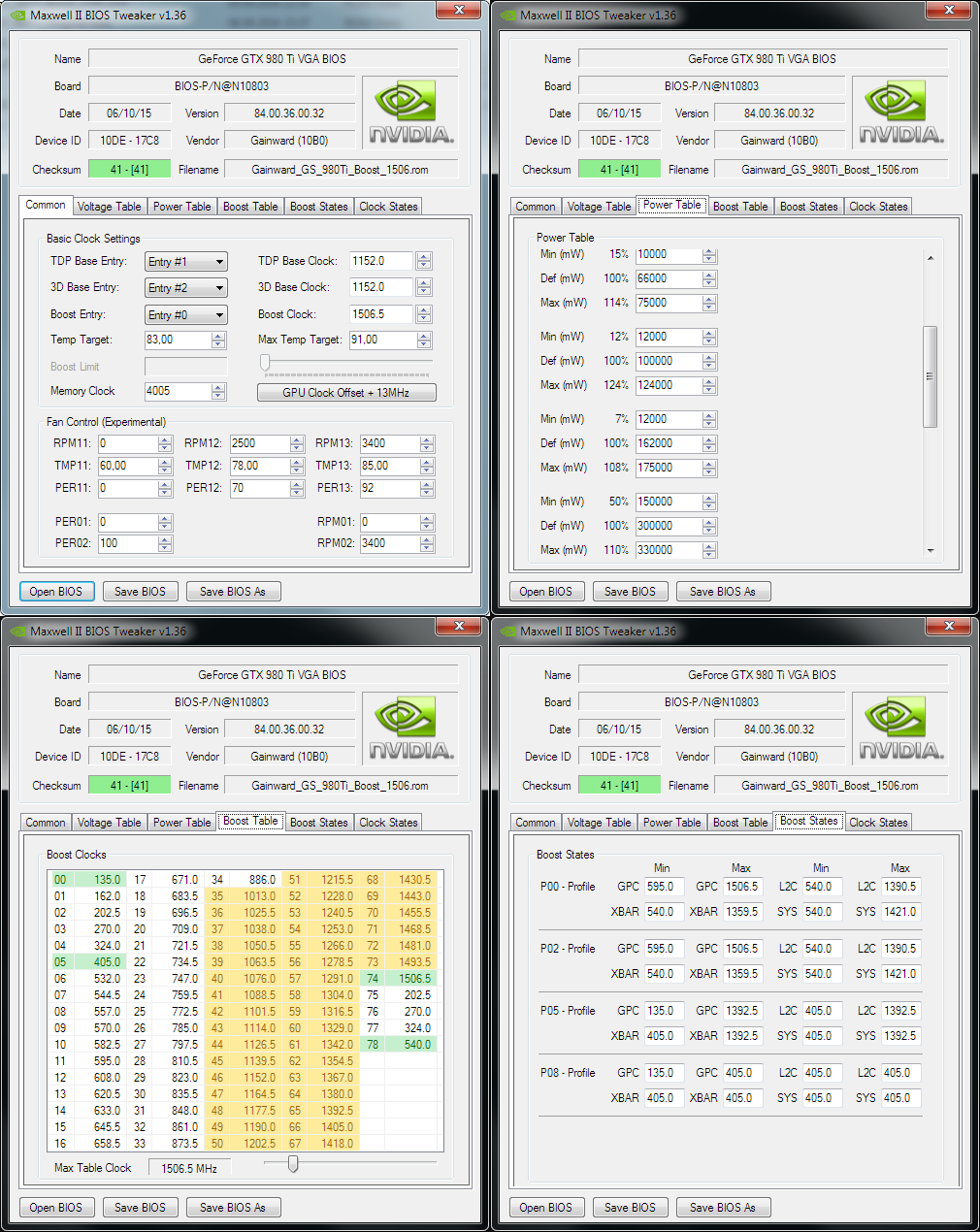Image resolution: width=980 pixels, height=1232 pixels.
Task: Click the TMP13 field showing 85,00
Action: tap(389, 466)
